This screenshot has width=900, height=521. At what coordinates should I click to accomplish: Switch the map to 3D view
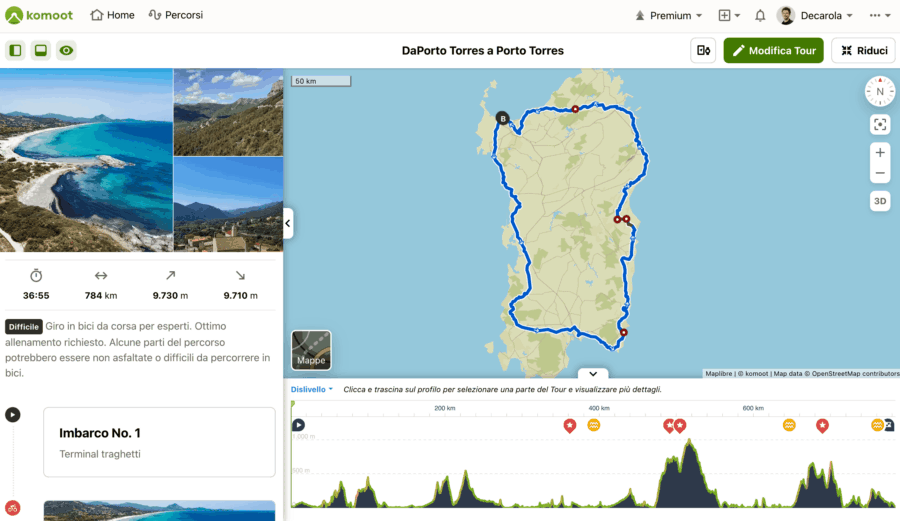880,201
